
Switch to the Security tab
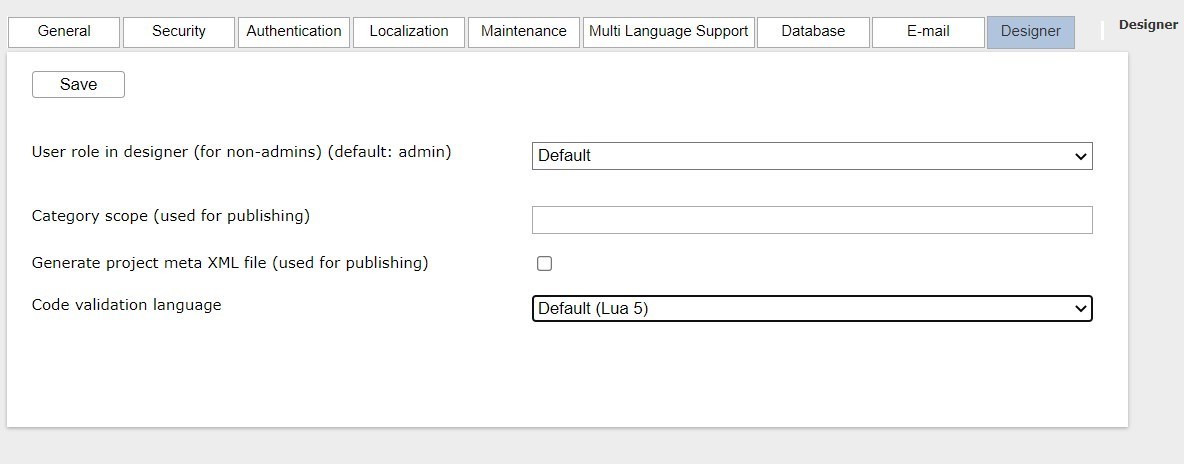[x=179, y=32]
